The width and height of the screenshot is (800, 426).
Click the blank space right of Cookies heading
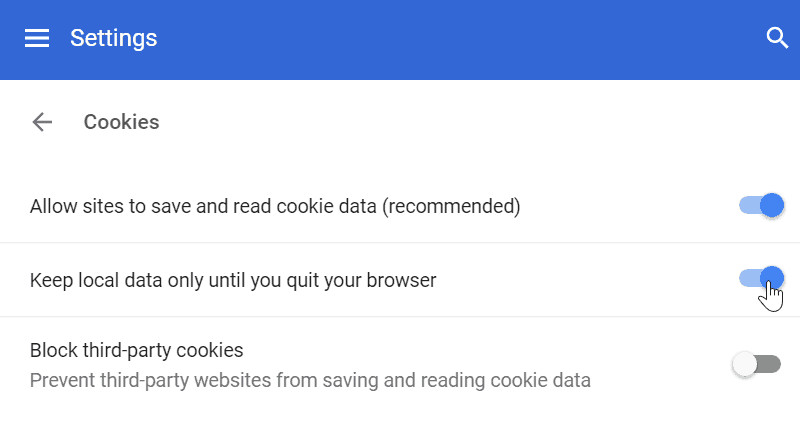(x=450, y=122)
